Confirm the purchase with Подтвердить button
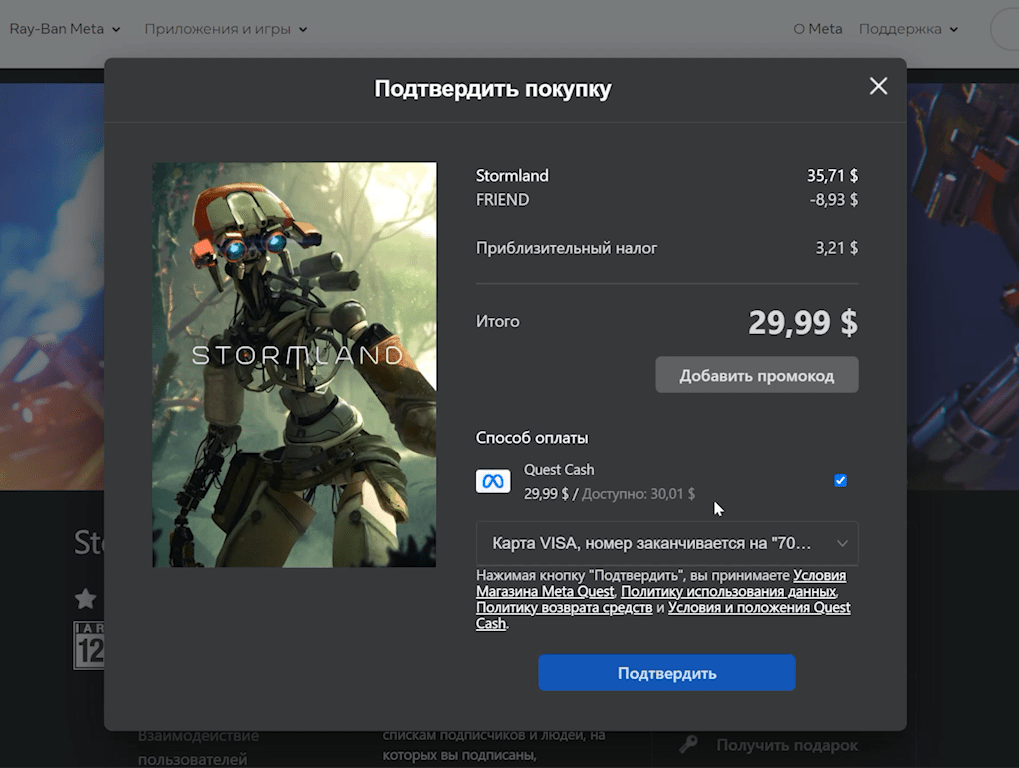 [x=666, y=673]
